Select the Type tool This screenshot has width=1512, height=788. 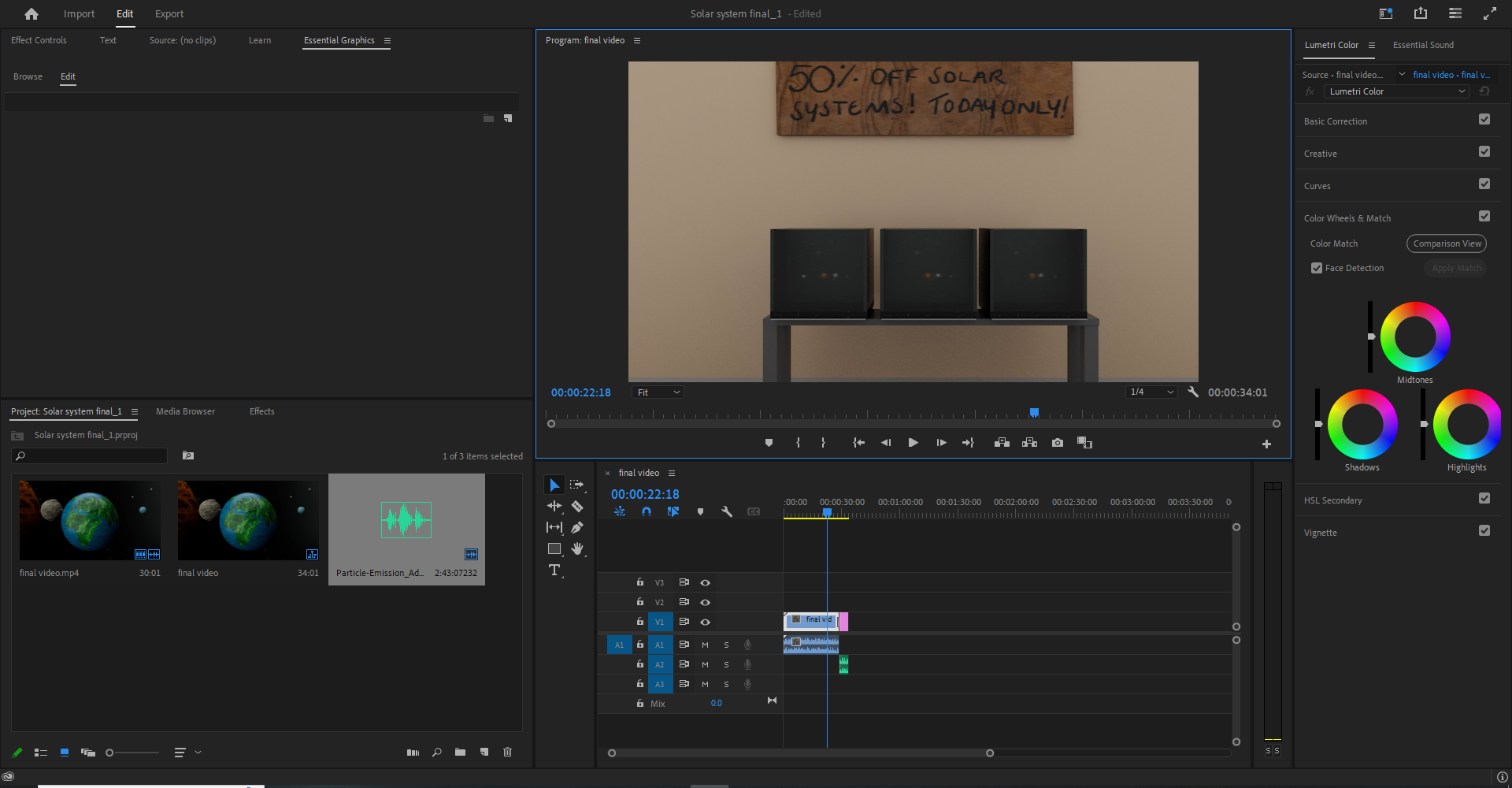[554, 570]
